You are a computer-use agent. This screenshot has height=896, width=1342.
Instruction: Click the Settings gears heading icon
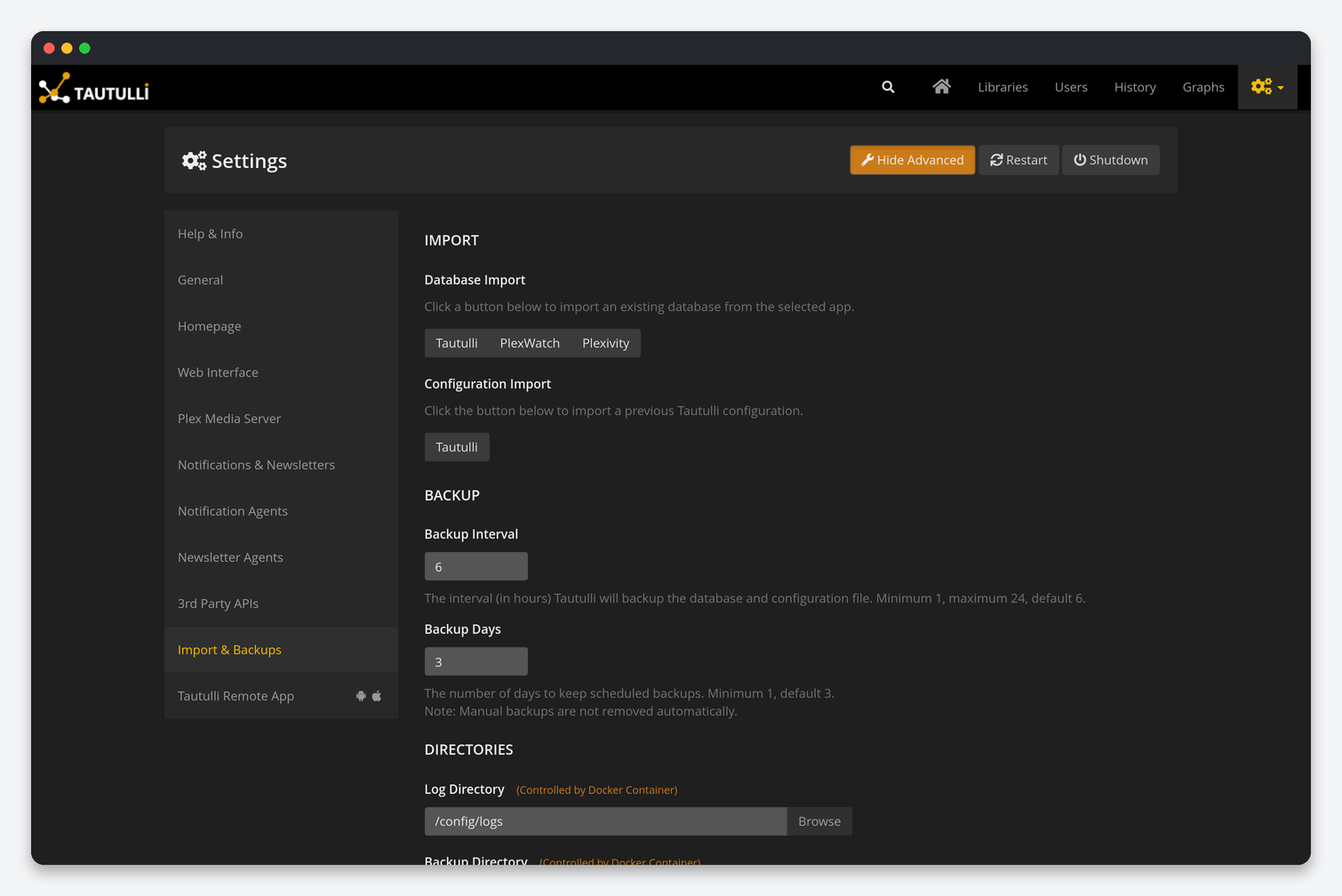pos(194,161)
